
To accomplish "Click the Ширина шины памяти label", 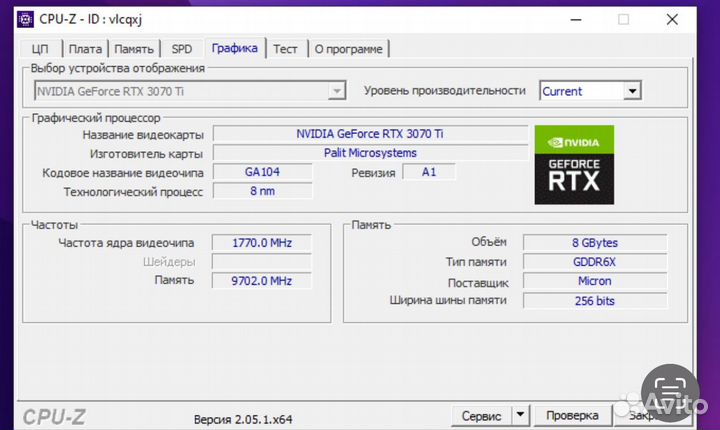I will (x=448, y=300).
